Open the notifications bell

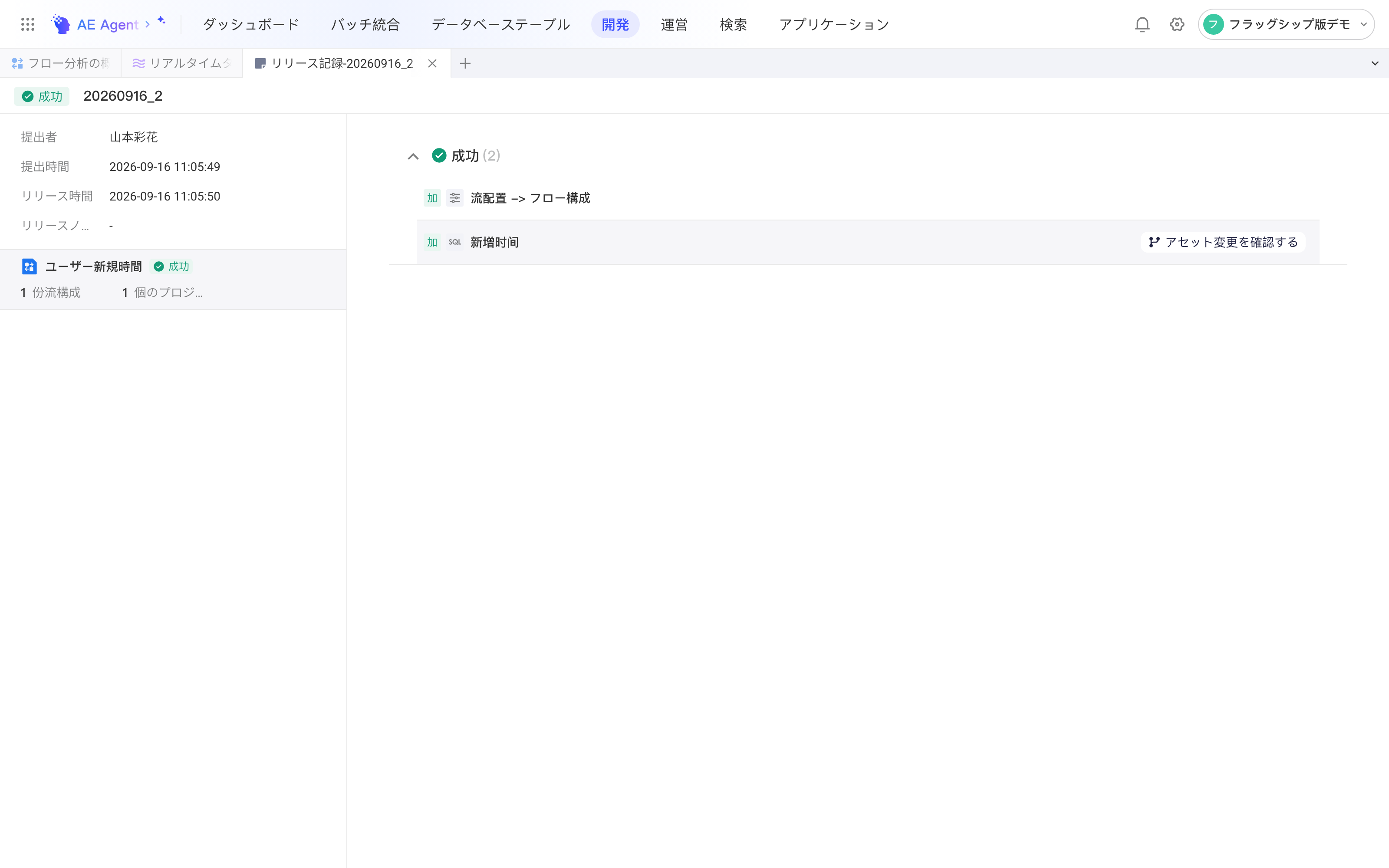(x=1142, y=24)
